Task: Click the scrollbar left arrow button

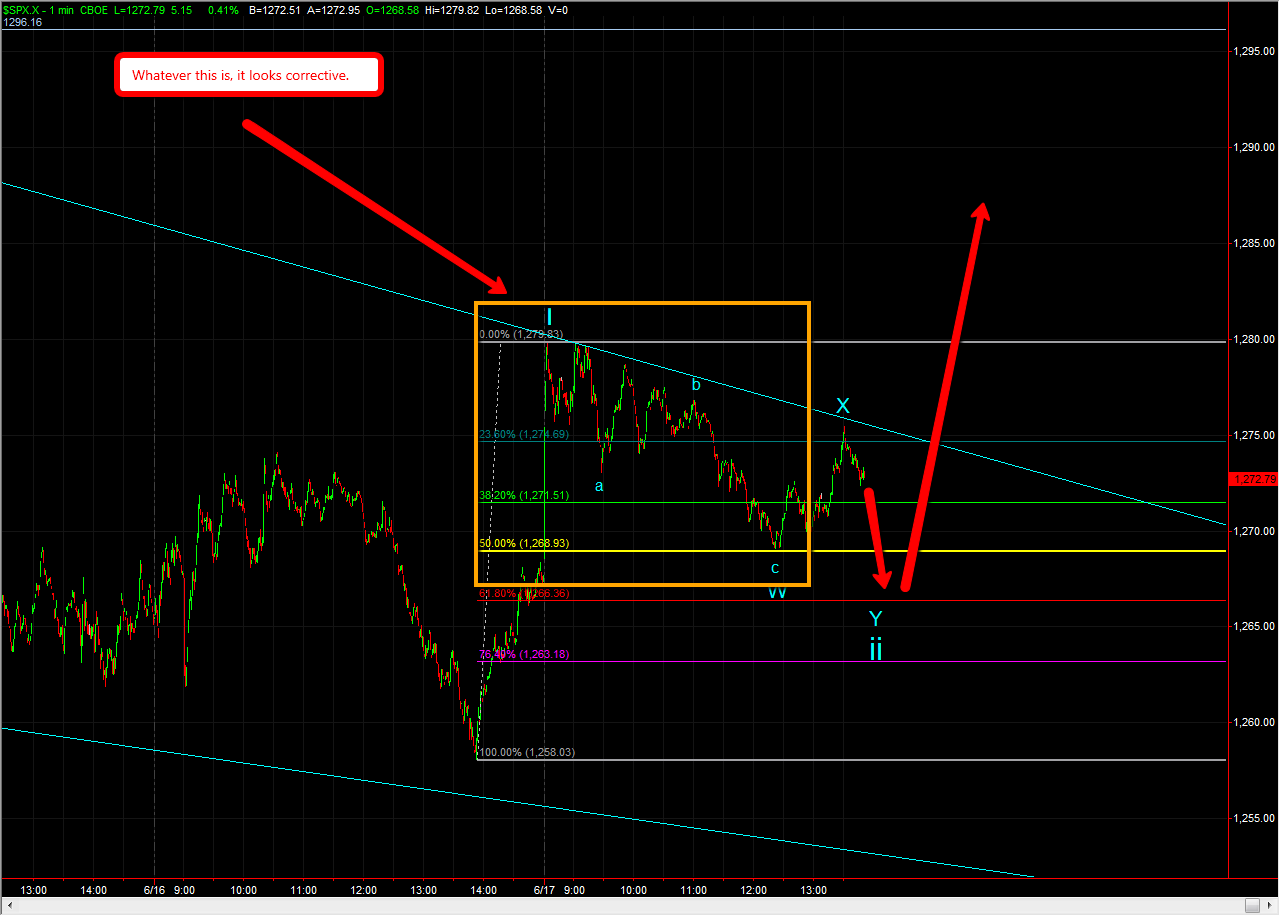Action: click(x=8, y=906)
